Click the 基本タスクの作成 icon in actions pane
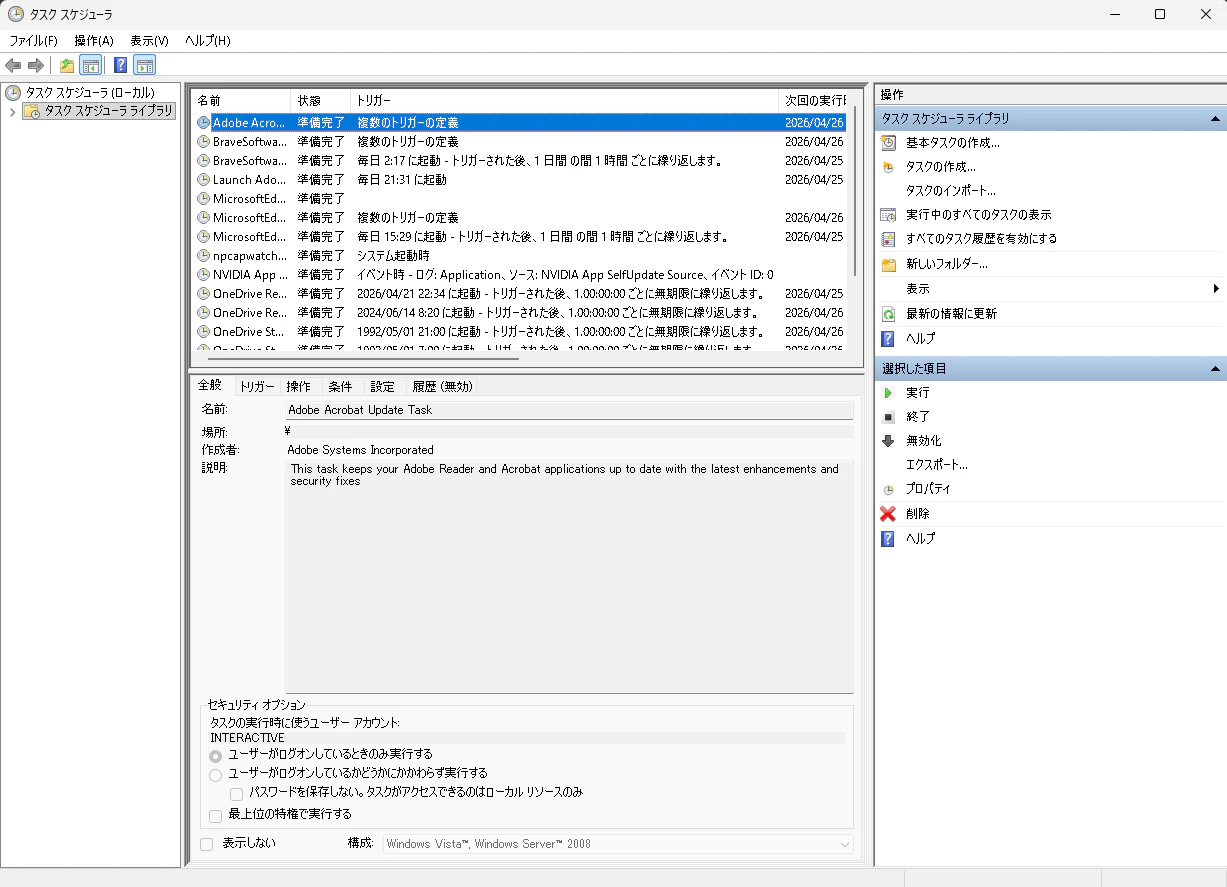Image resolution: width=1227 pixels, height=887 pixels. [888, 143]
